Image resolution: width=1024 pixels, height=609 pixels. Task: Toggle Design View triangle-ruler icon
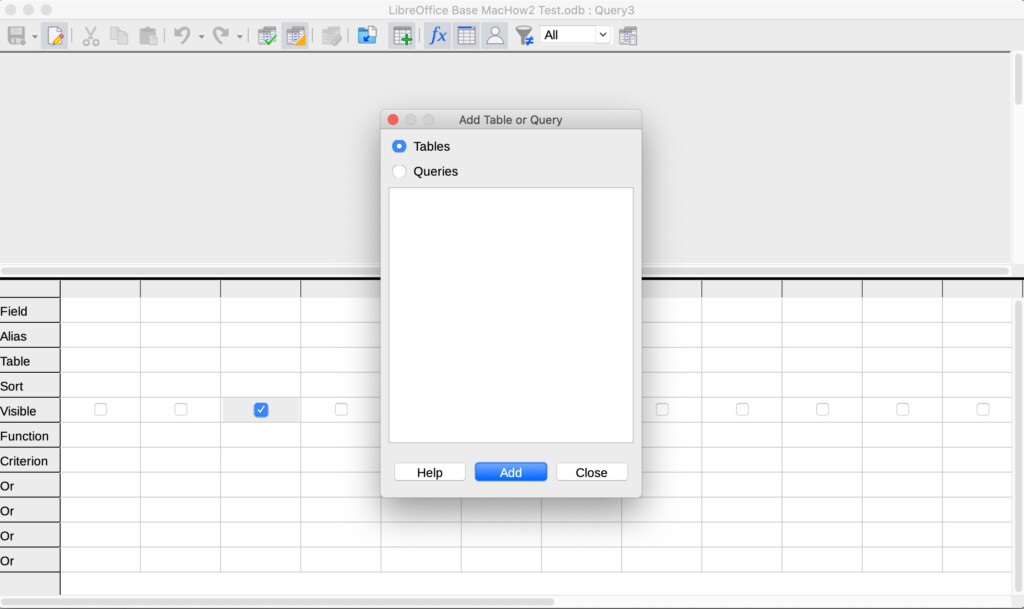coord(296,35)
